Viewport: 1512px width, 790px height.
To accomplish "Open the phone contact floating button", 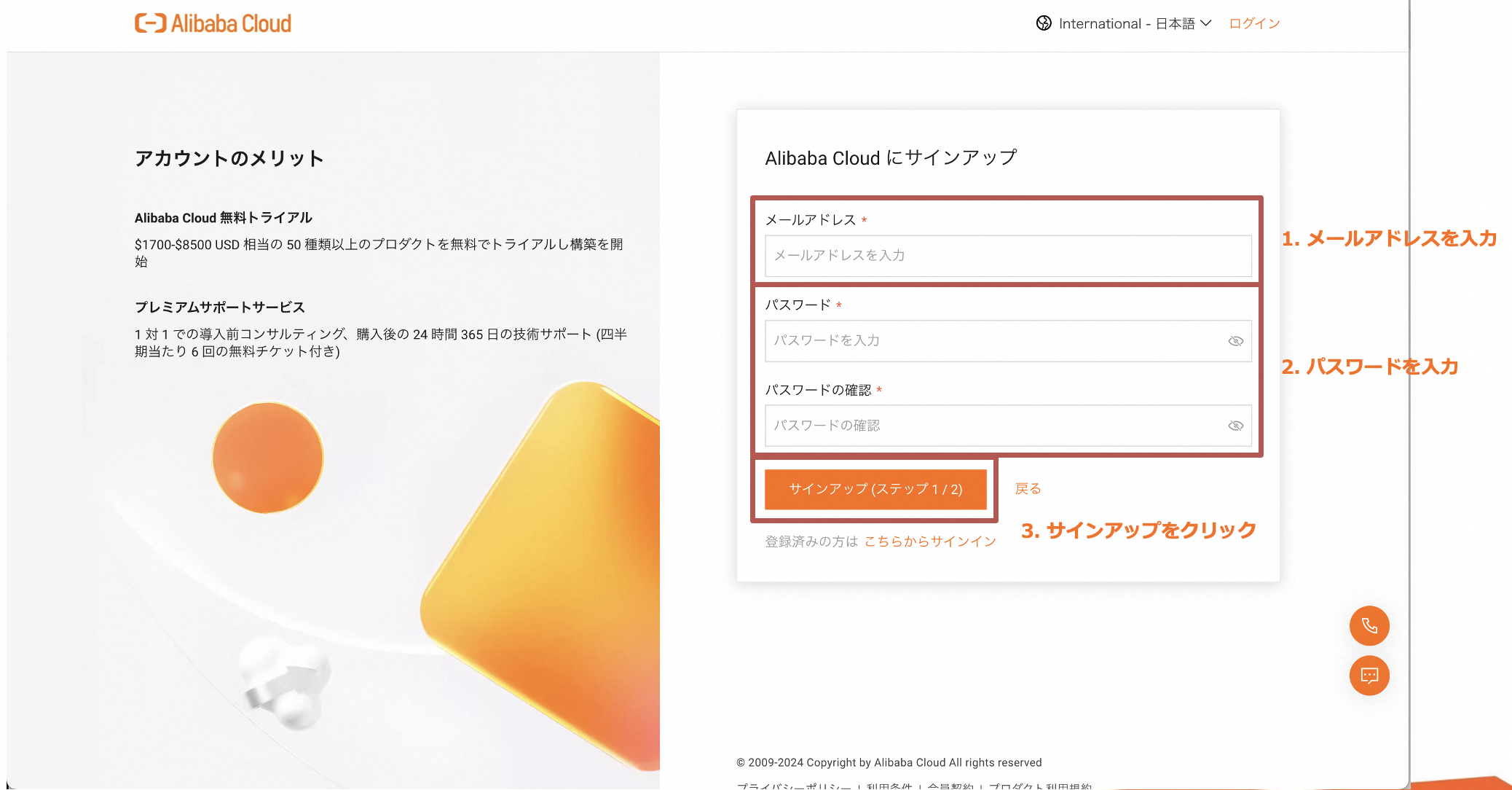I will tap(1369, 626).
